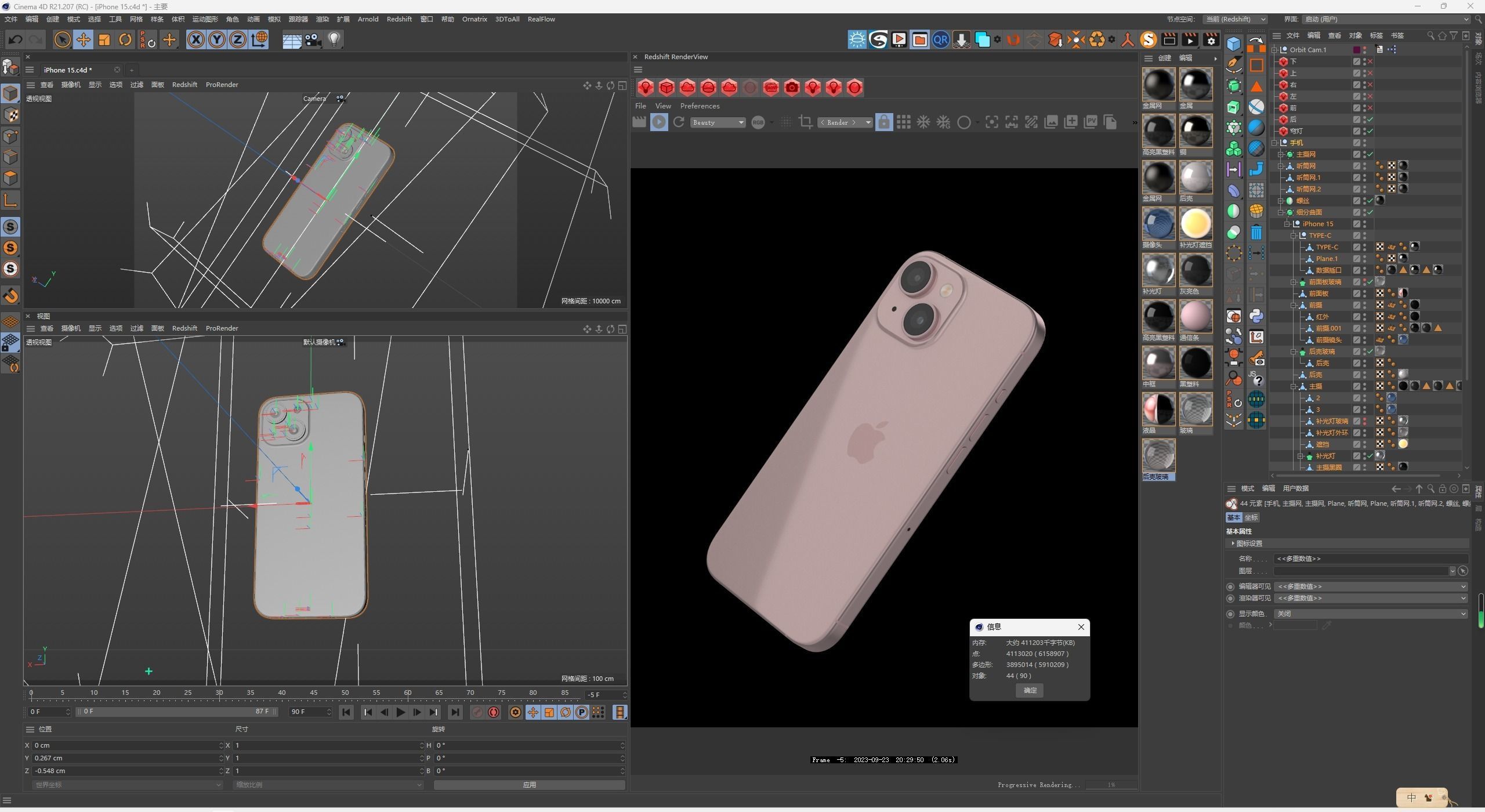
Task: Click the Undo arrow icon
Action: 16,39
